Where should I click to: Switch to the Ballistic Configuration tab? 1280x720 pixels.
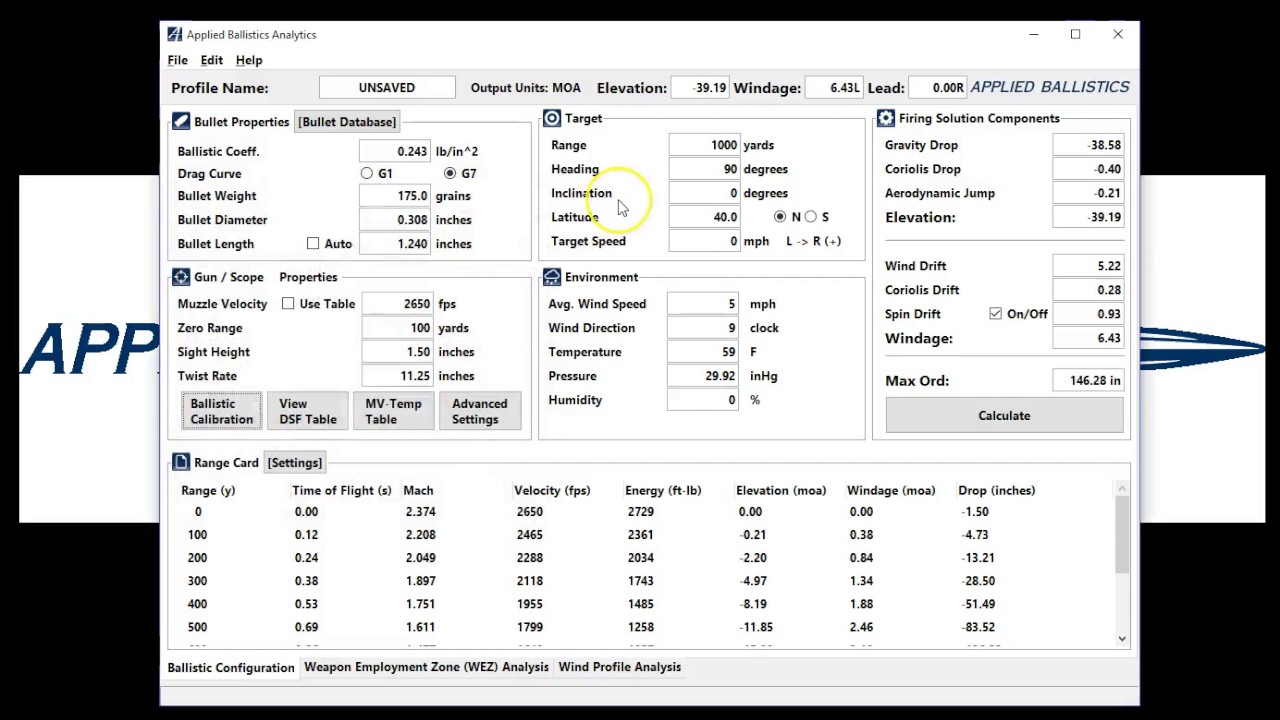pyautogui.click(x=231, y=667)
